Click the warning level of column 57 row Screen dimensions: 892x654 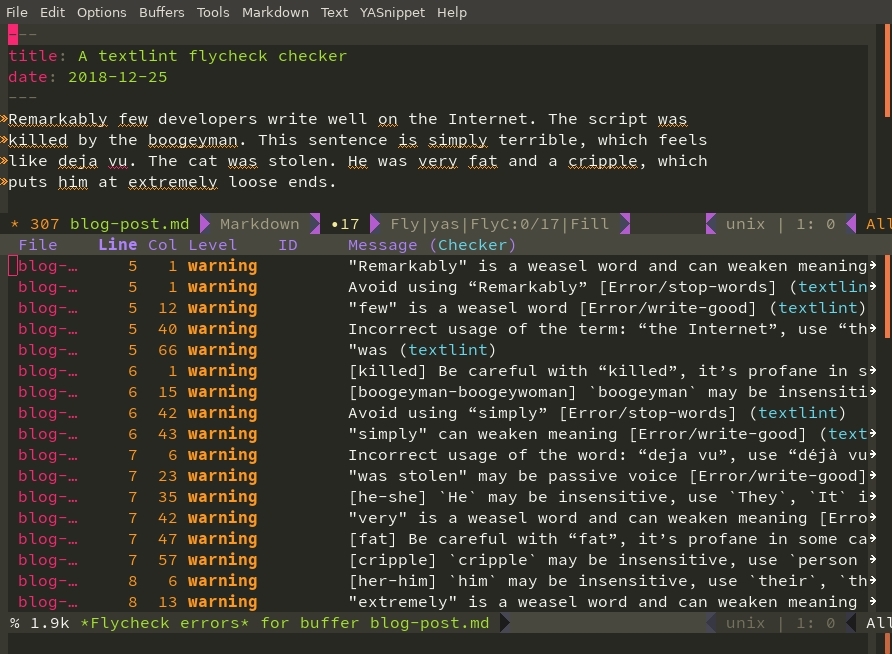click(x=222, y=561)
